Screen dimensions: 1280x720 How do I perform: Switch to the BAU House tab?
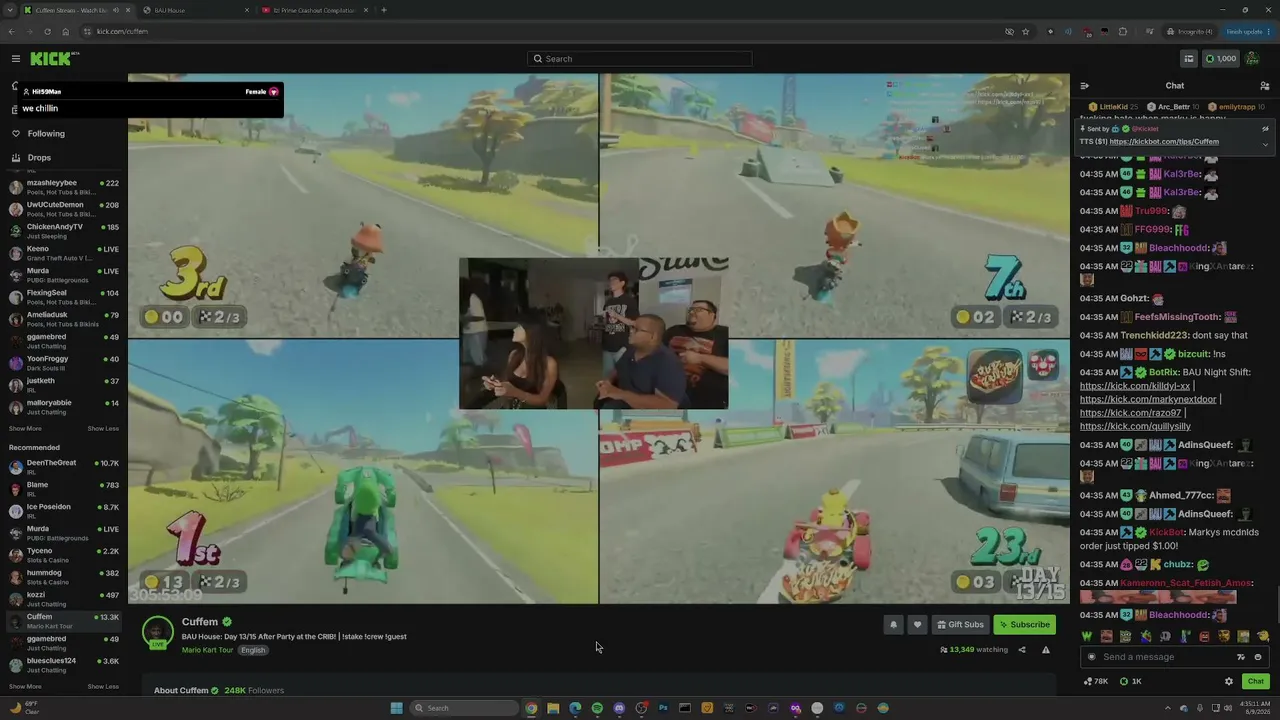[196, 10]
